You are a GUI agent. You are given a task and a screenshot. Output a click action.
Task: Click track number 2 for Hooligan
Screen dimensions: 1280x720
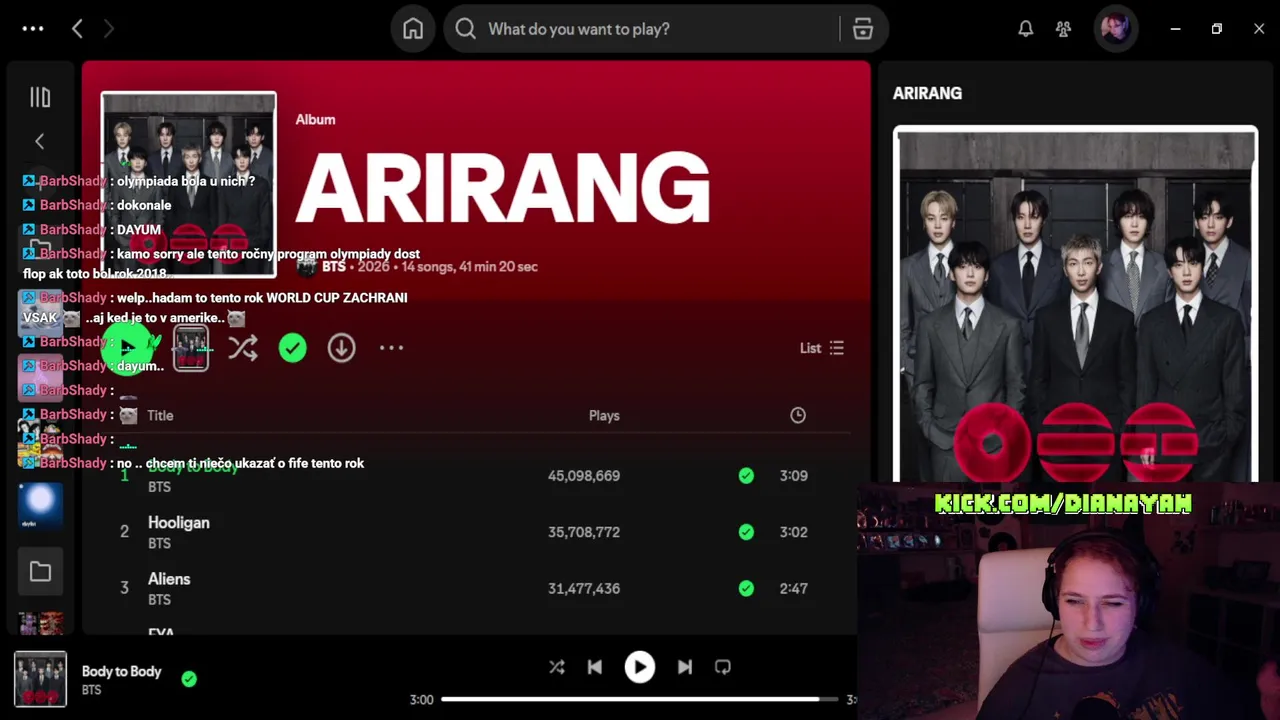point(124,532)
